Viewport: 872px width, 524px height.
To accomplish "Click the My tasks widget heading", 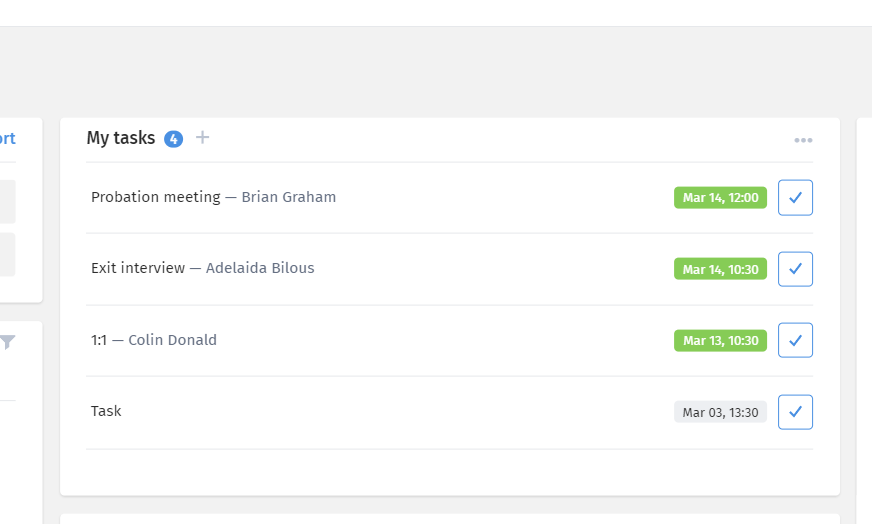I will [x=121, y=138].
